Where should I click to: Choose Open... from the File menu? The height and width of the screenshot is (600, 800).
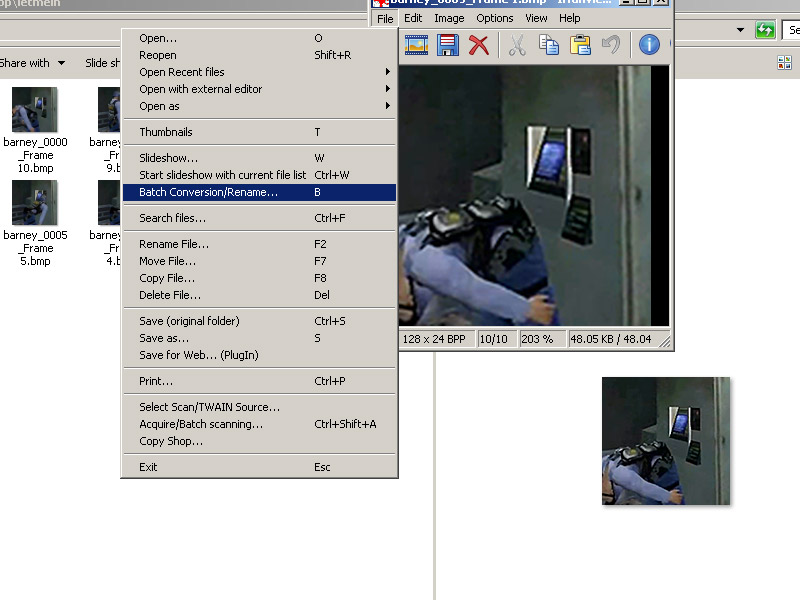[x=259, y=38]
